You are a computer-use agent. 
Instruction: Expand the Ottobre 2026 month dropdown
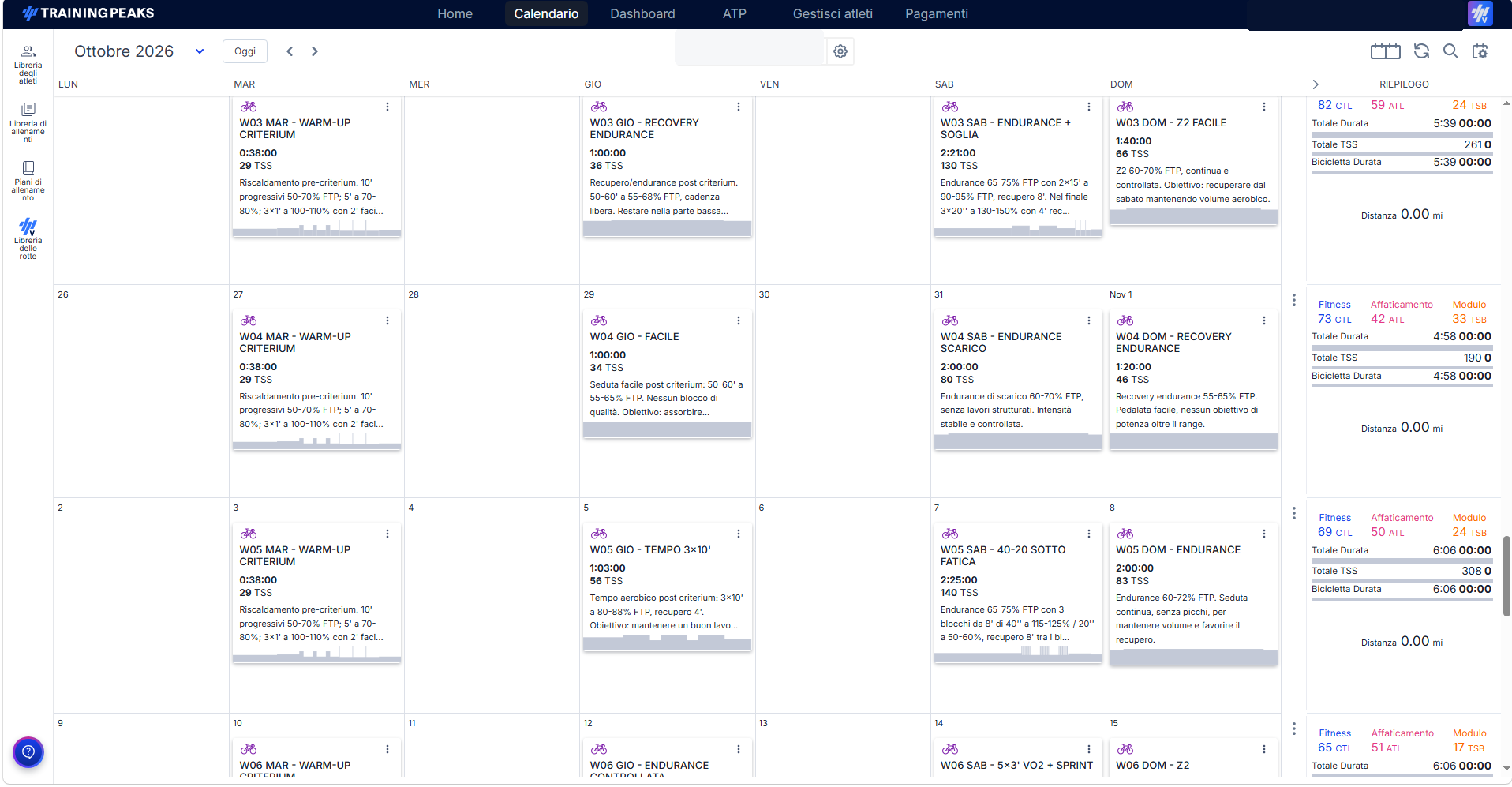click(x=200, y=51)
